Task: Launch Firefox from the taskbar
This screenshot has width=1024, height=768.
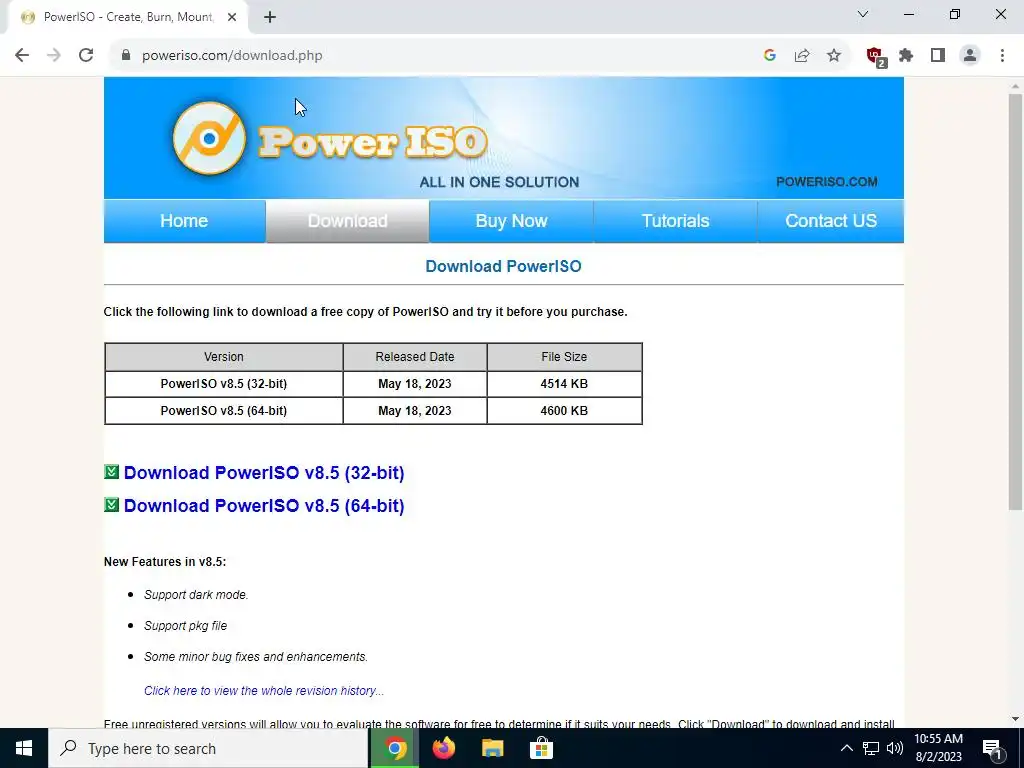Action: point(443,748)
